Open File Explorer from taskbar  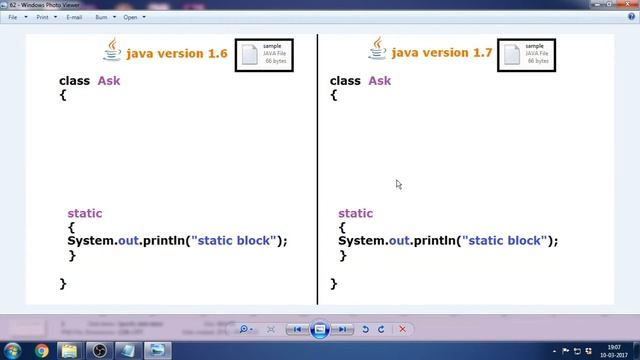[69, 351]
